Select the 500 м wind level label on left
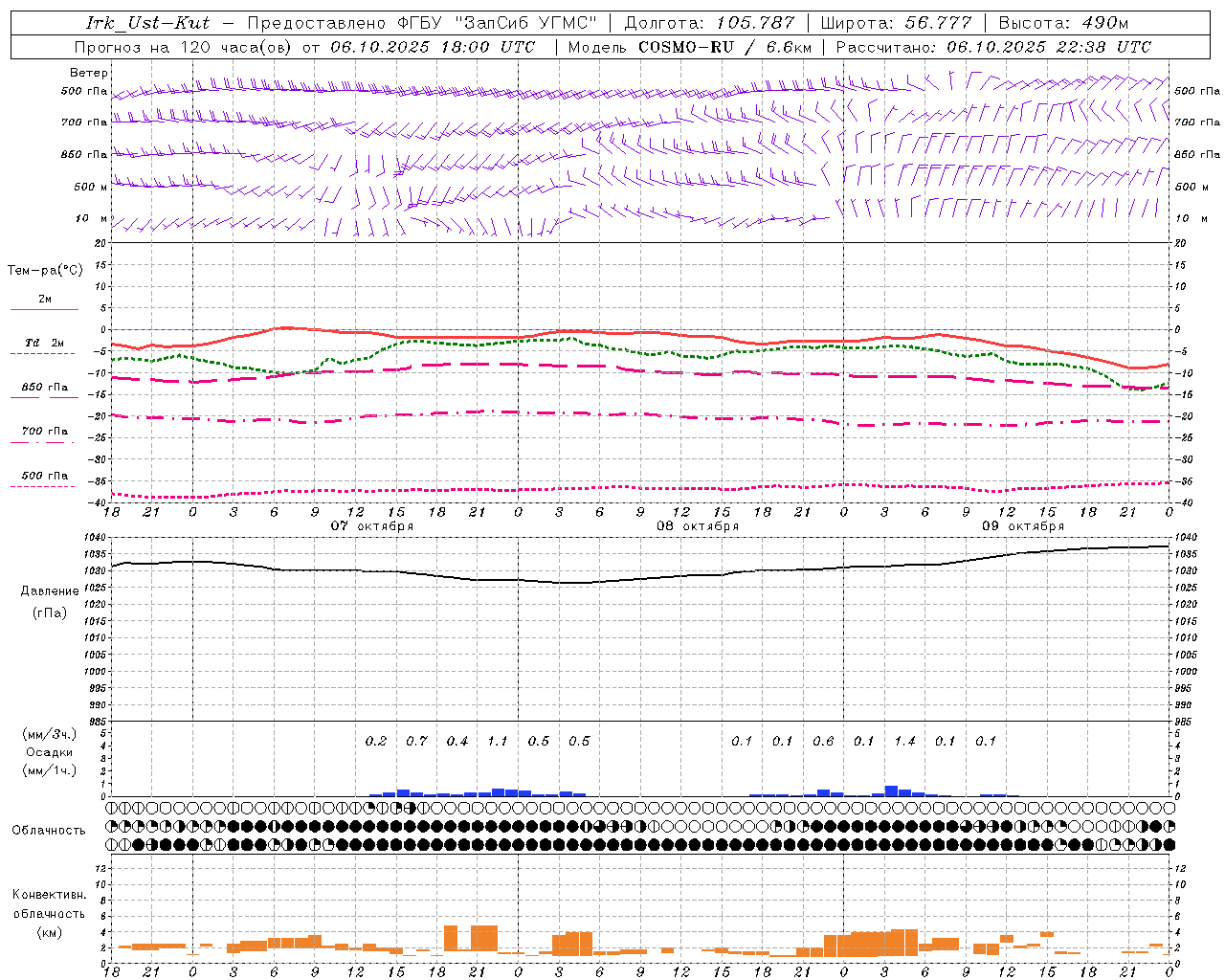This screenshot has height=980, width=1225. point(91,187)
